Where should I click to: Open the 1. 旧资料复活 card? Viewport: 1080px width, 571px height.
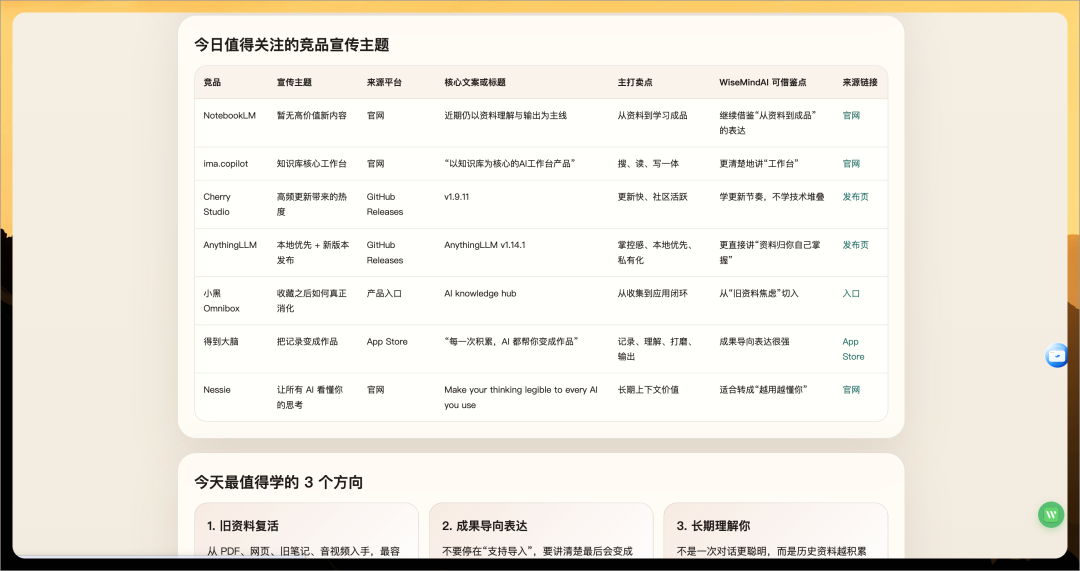point(307,530)
